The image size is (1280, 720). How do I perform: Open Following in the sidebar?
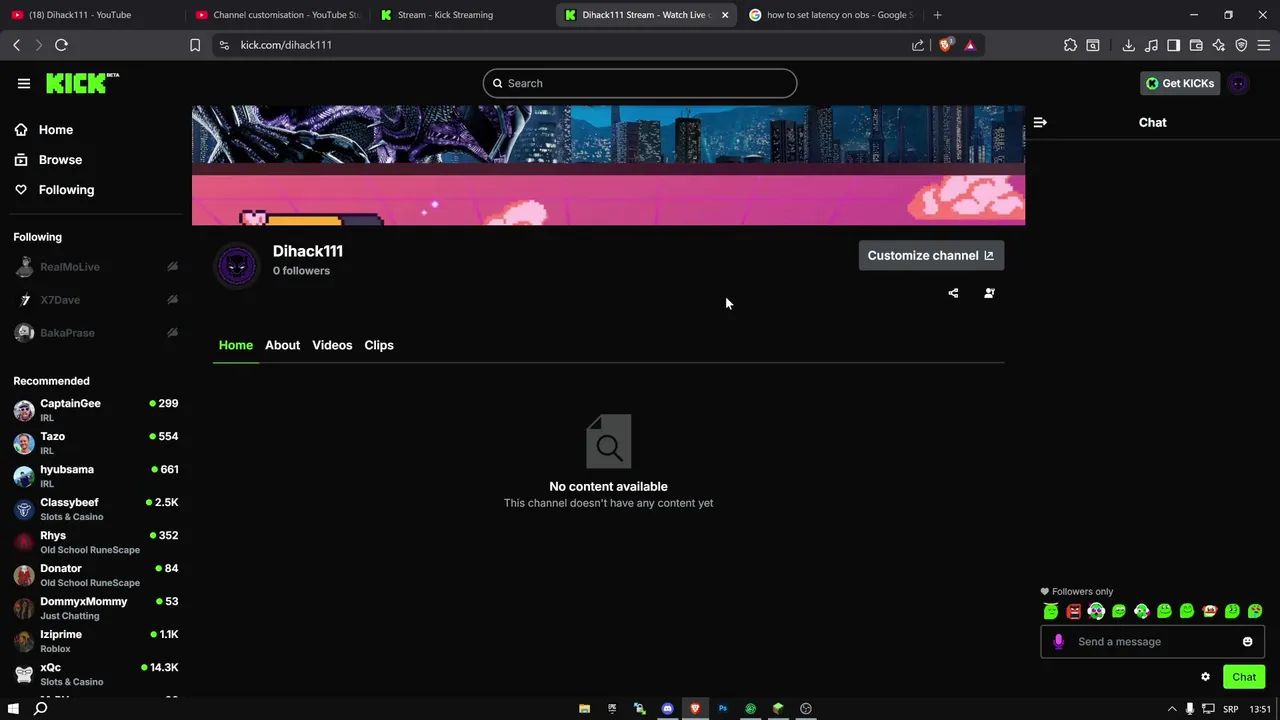54,190
